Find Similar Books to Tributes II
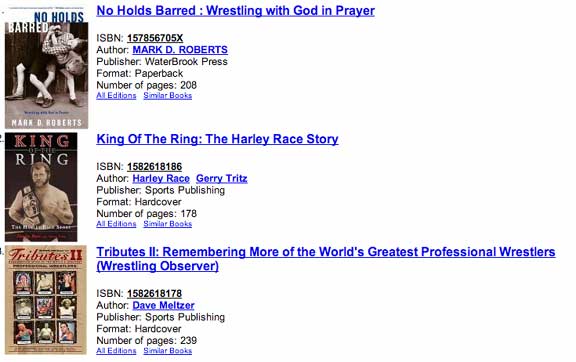Screen dimensions: 576x362 click(168, 351)
